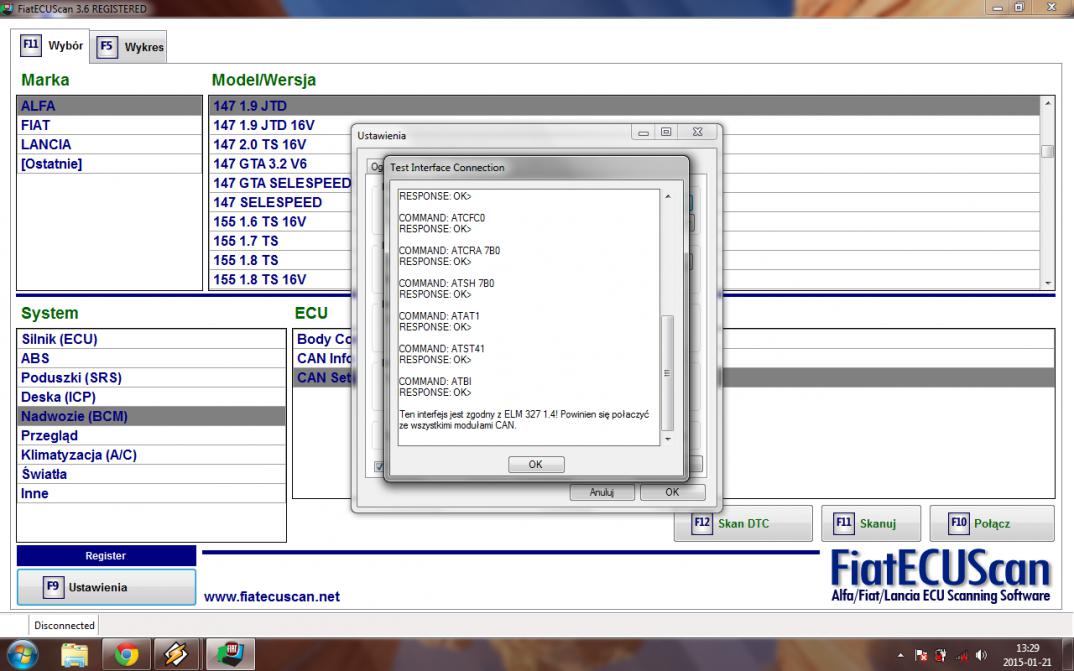
Task: Click the Register button
Action: [106, 555]
